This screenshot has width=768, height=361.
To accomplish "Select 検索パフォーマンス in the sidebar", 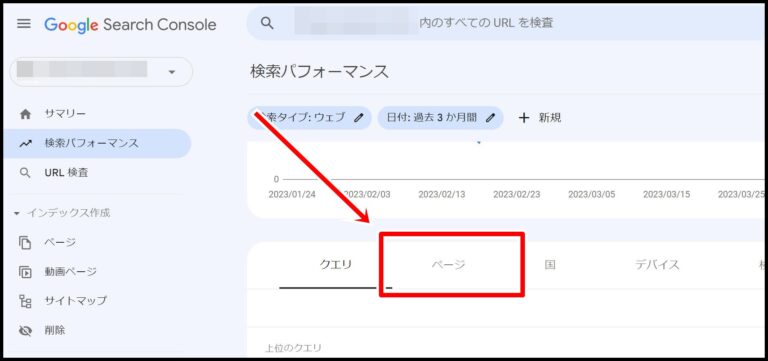I will click(x=97, y=144).
